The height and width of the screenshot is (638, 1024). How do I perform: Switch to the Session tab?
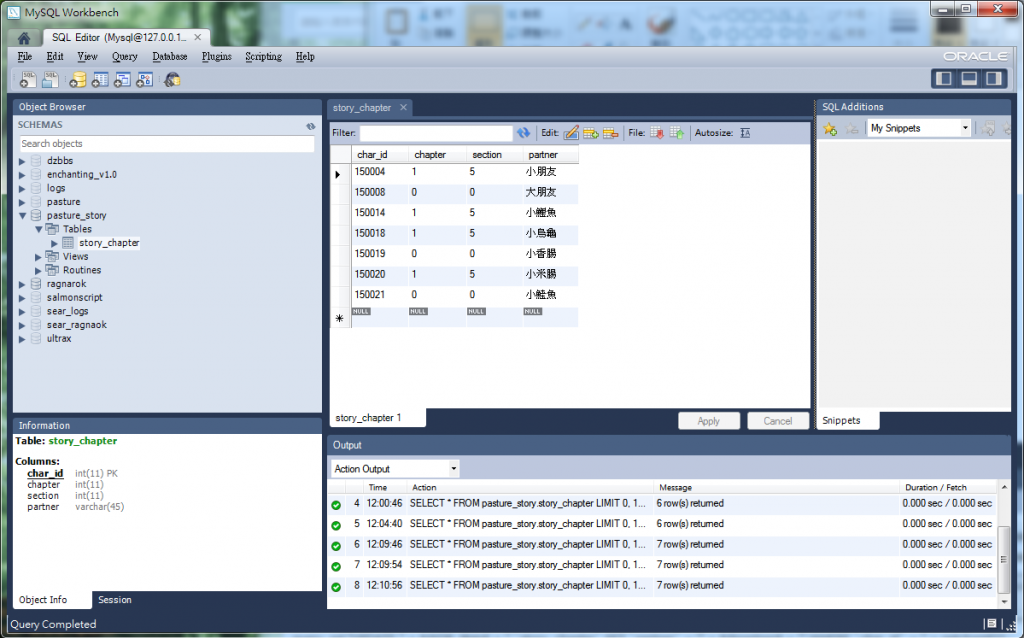114,599
